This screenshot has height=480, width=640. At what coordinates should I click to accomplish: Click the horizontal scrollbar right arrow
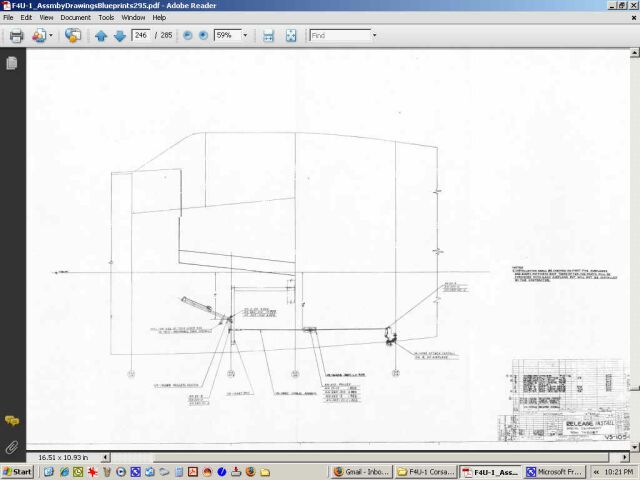[x=625, y=458]
